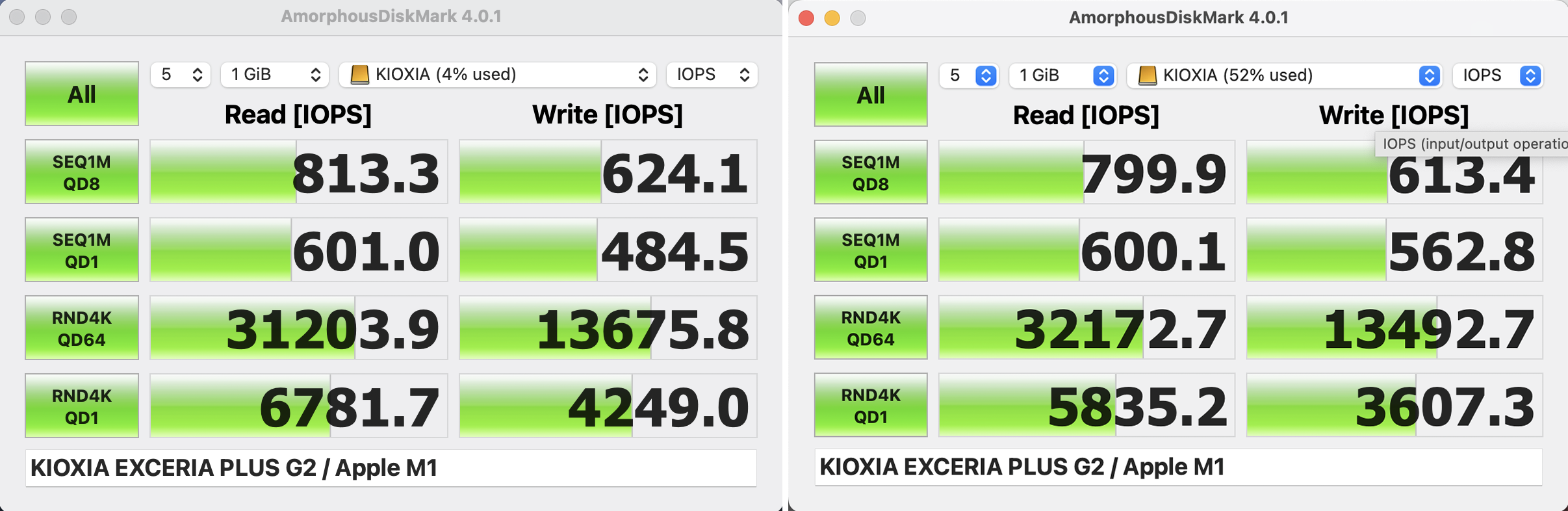
Task: Click the All button in left window
Action: [82, 94]
